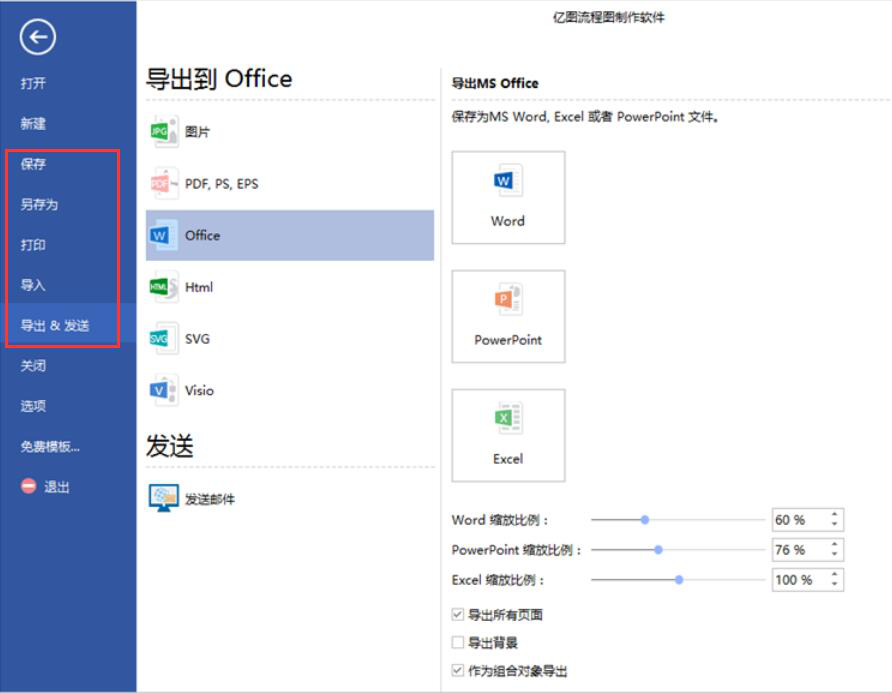Select the 图片 export option
The height and width of the screenshot is (693, 892).
pos(197,132)
